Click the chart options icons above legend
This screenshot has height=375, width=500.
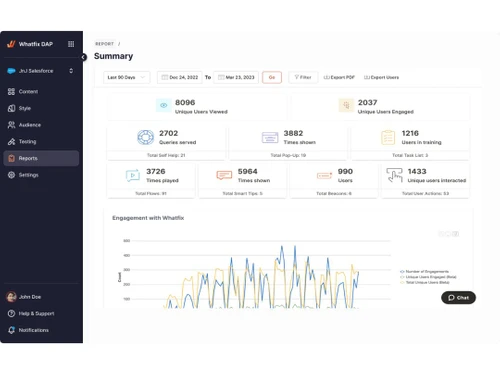coord(449,234)
